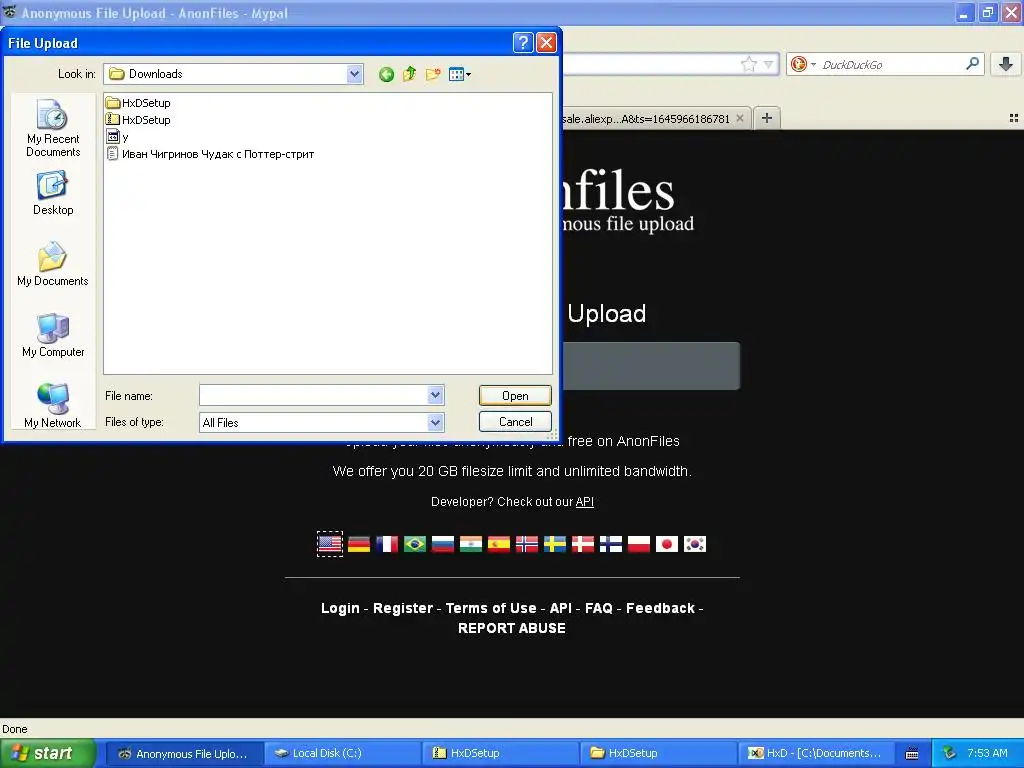Viewport: 1024px width, 768px height.
Task: Open the URL history dropdown arrow
Action: (769, 64)
